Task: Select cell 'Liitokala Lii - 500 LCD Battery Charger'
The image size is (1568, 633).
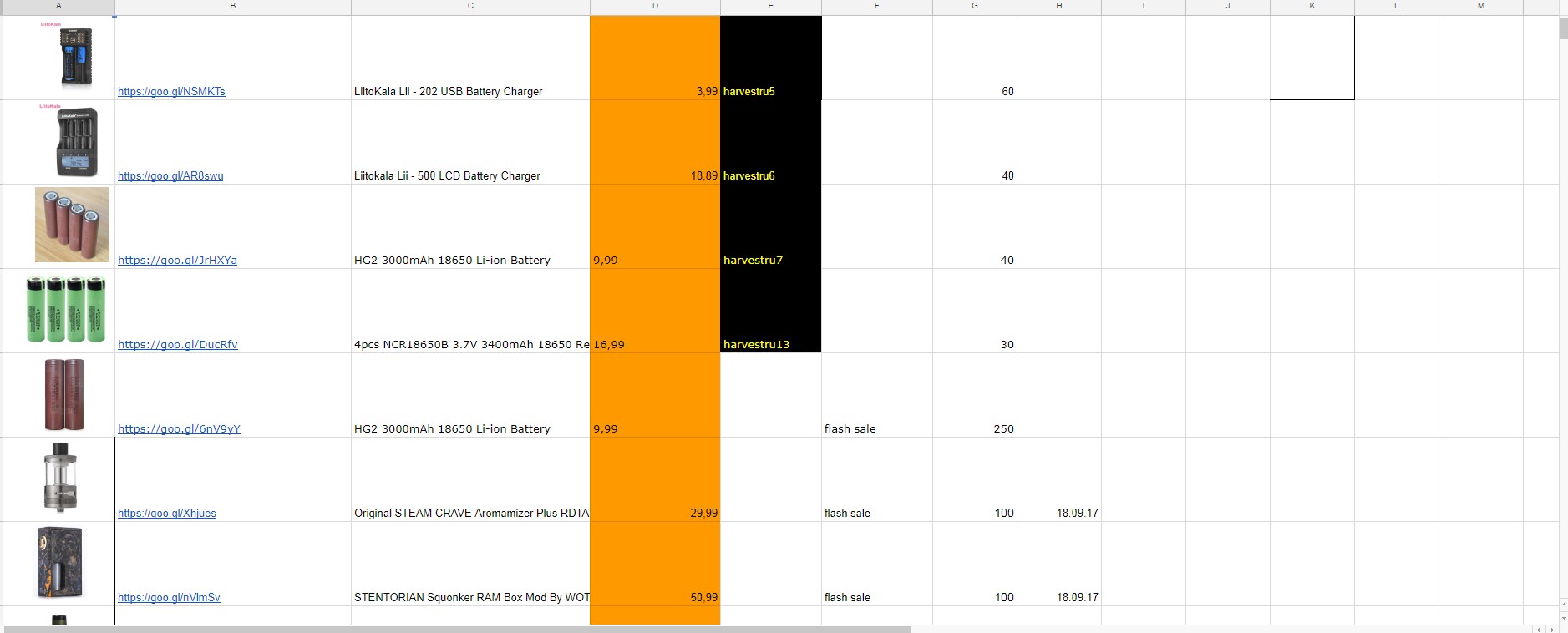Action: (x=470, y=142)
